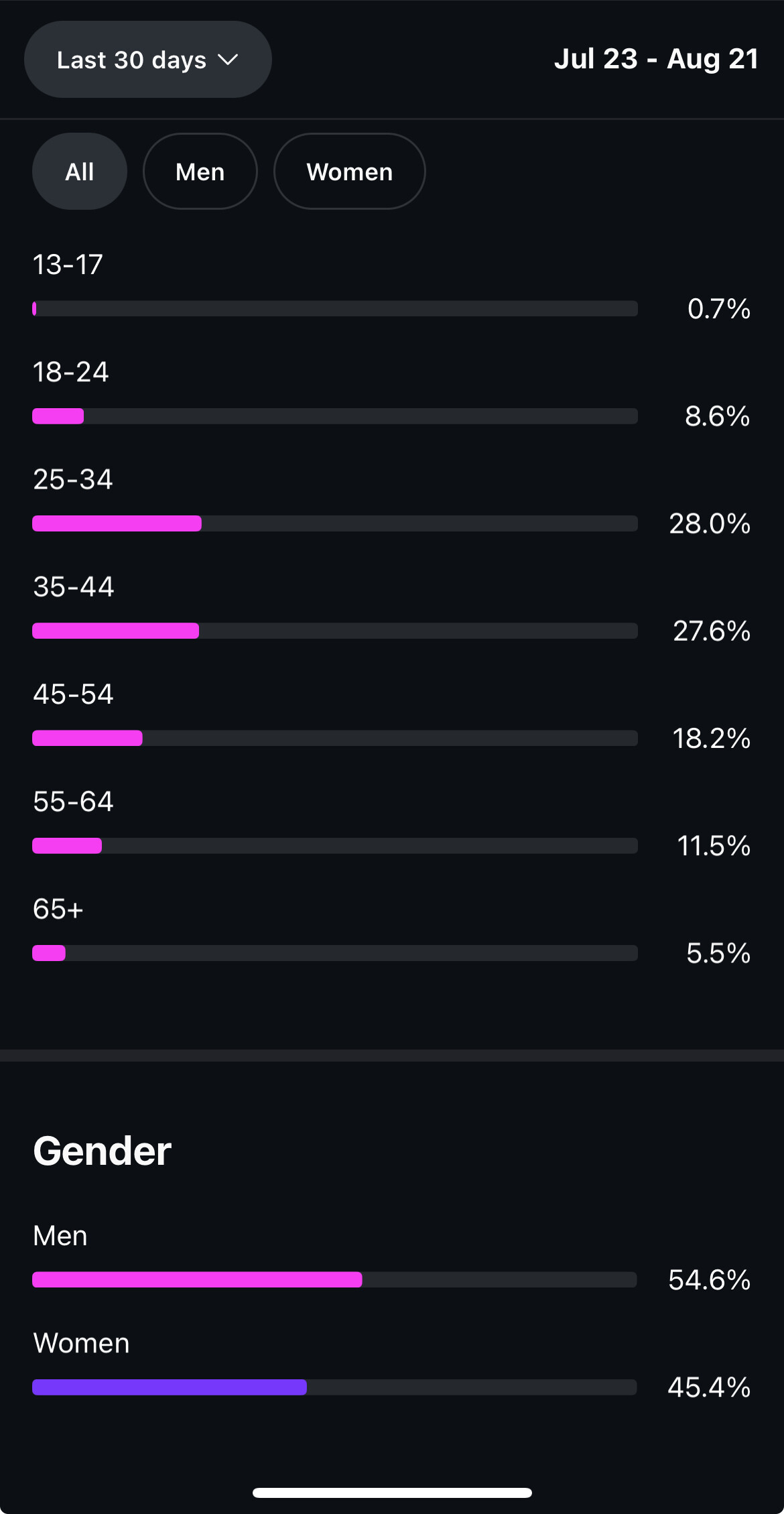The image size is (784, 1514).
Task: Click the chevron beside Last 30 days
Action: coord(228,60)
